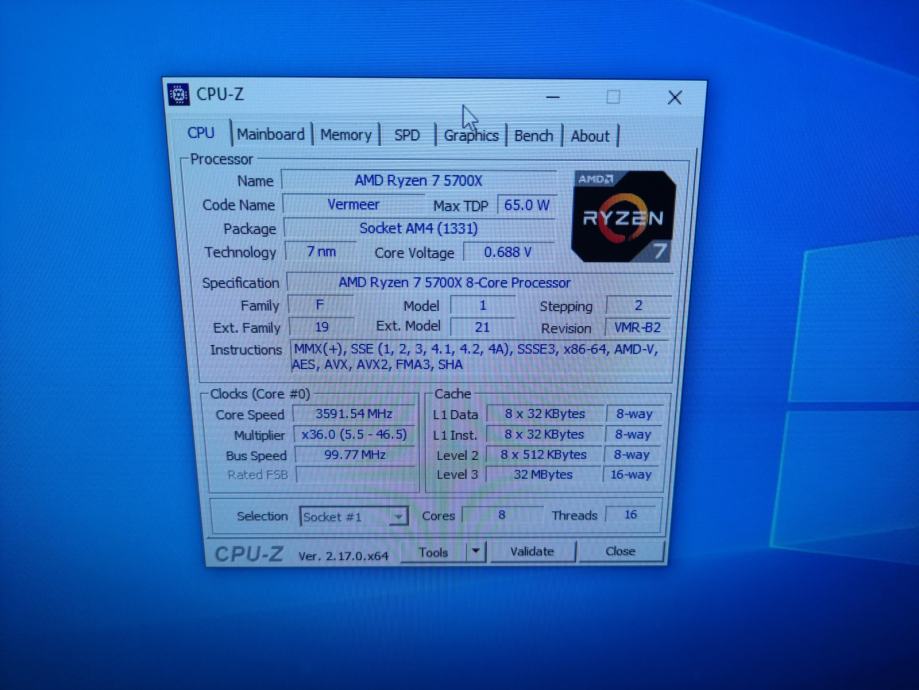
Task: Click the L1 Inst. size 8 x 32 KBytes
Action: (x=544, y=434)
